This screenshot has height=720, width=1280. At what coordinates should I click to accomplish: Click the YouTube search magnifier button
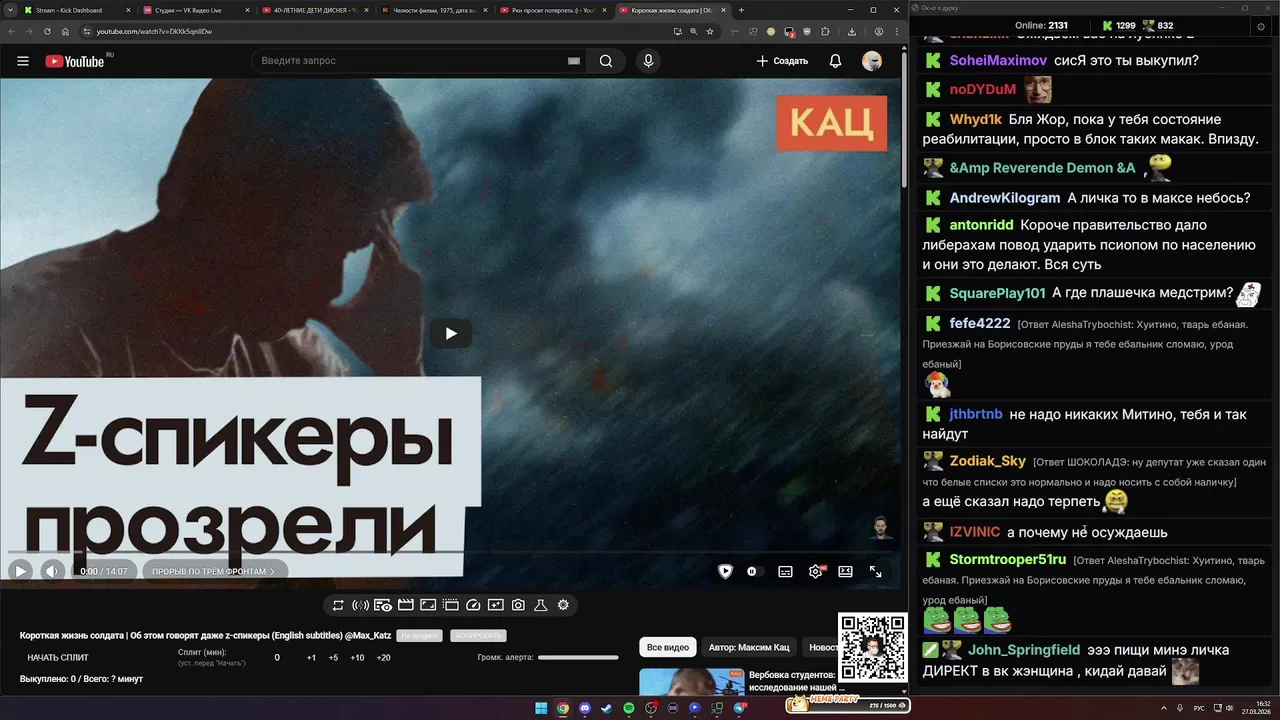[606, 61]
